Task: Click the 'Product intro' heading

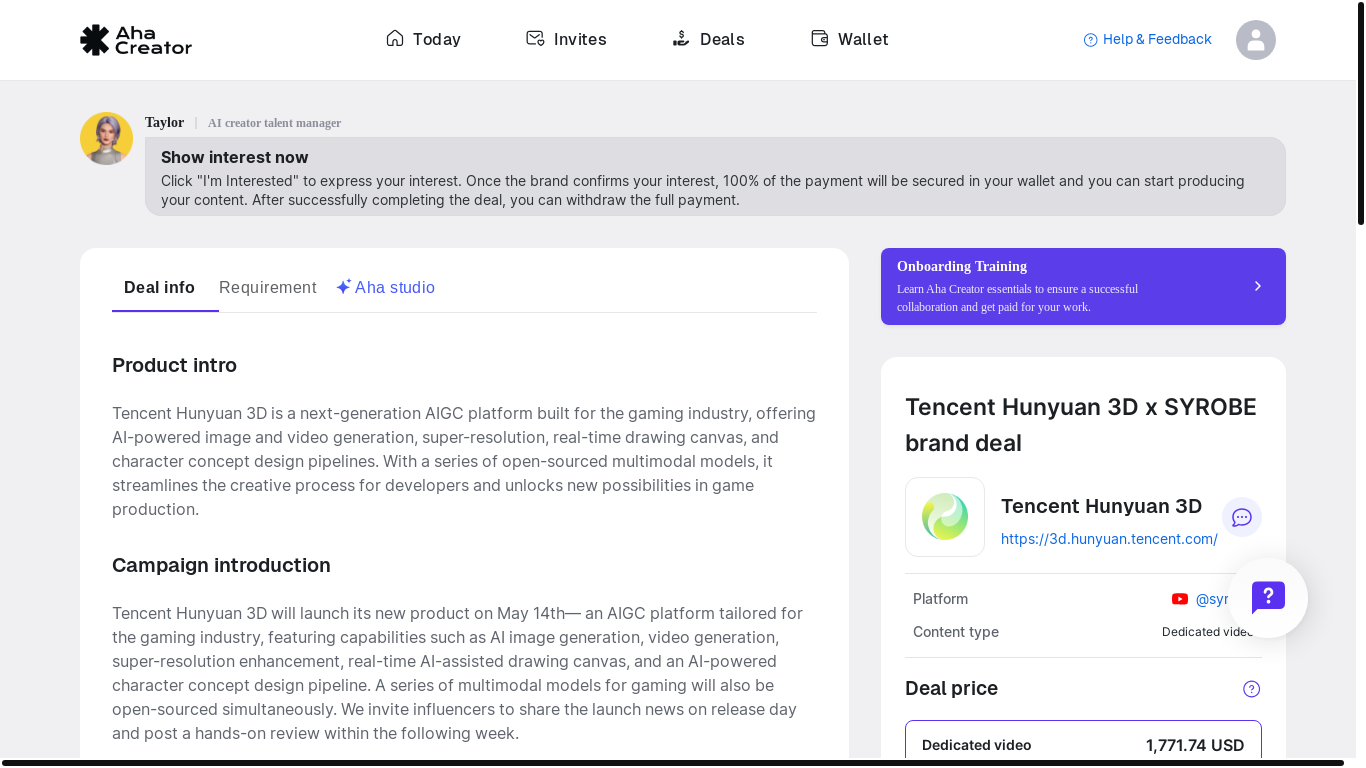Action: point(174,365)
